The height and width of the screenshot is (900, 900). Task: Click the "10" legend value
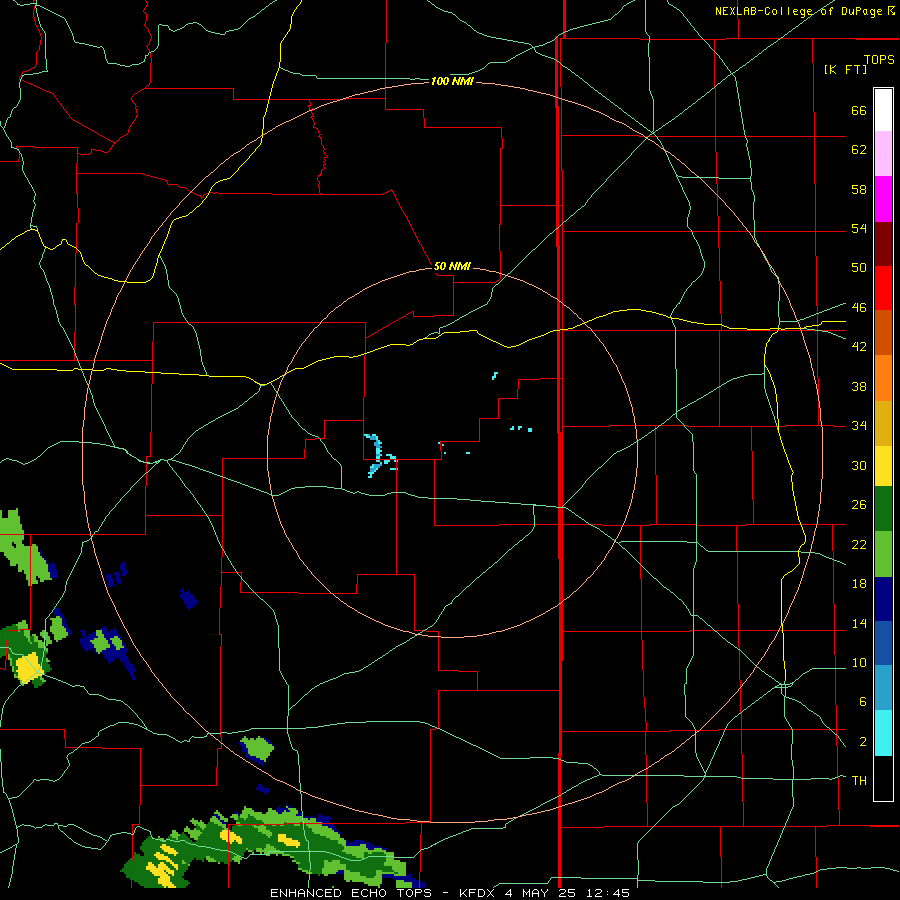click(x=859, y=662)
